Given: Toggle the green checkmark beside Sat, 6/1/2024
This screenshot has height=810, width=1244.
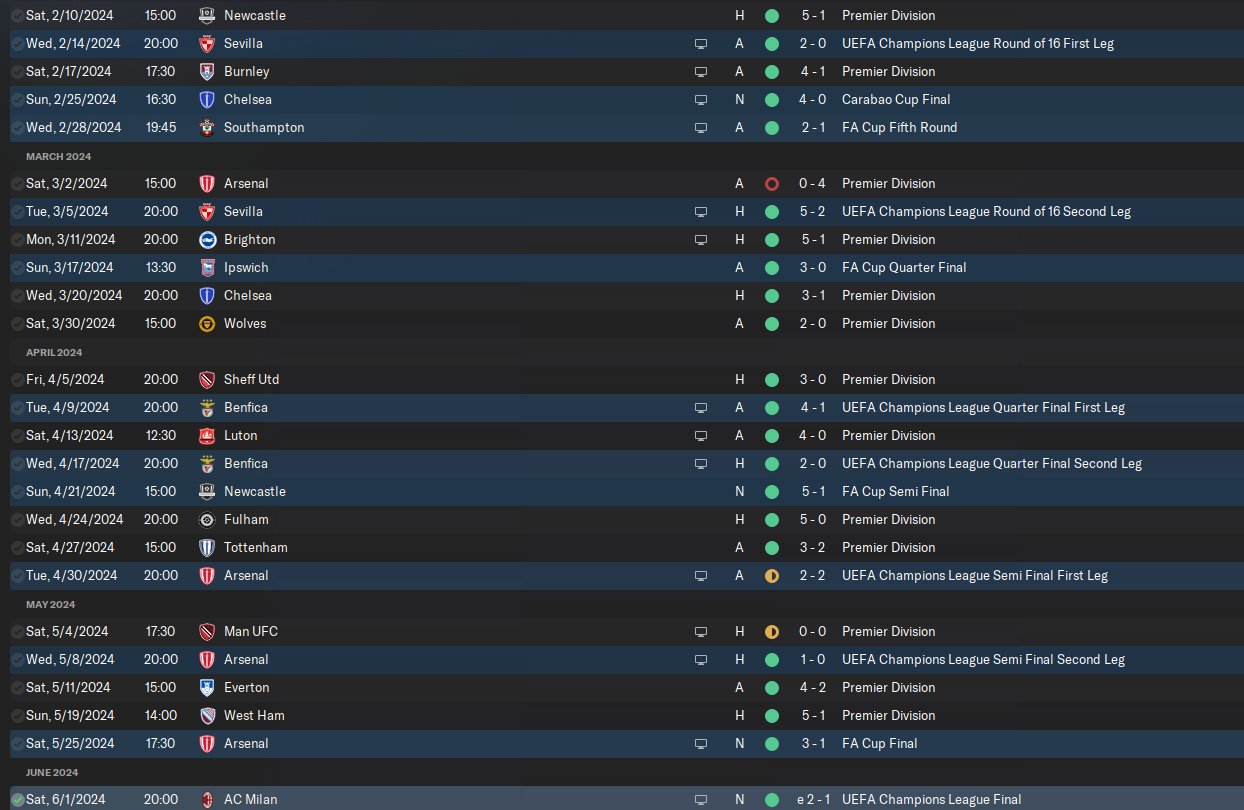Looking at the screenshot, I should [17, 799].
